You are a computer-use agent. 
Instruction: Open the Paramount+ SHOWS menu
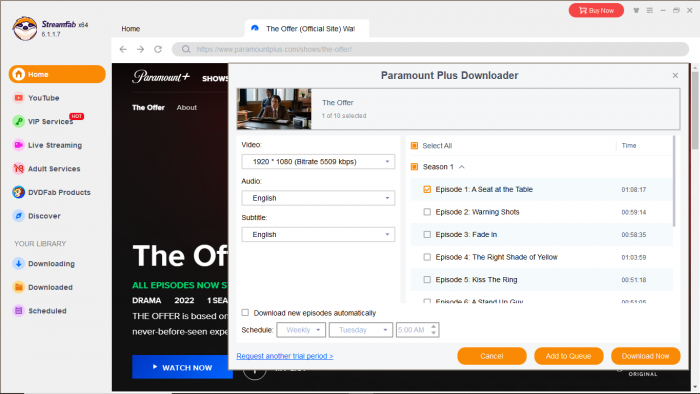215,79
